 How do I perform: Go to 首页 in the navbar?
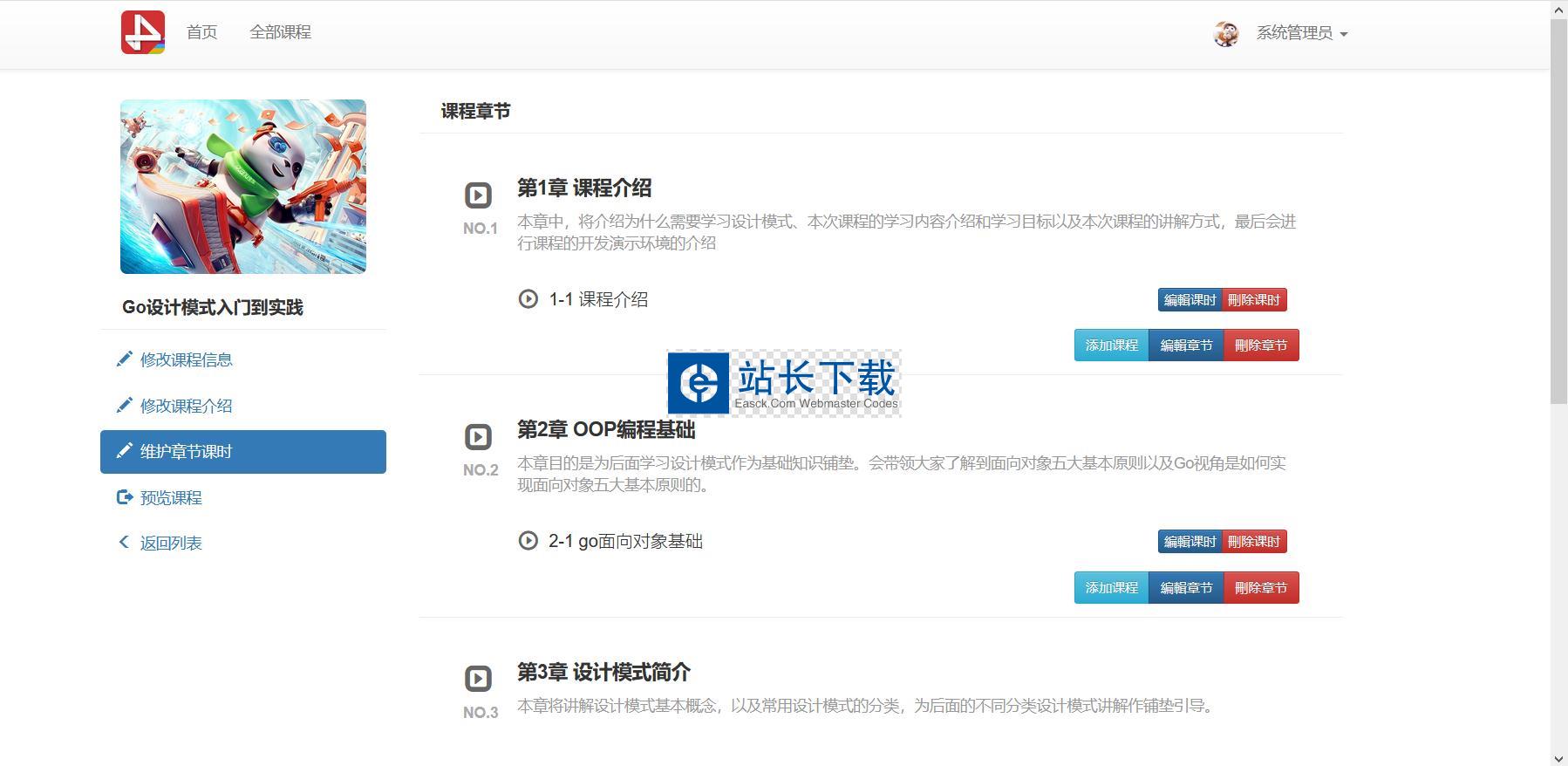coord(201,32)
